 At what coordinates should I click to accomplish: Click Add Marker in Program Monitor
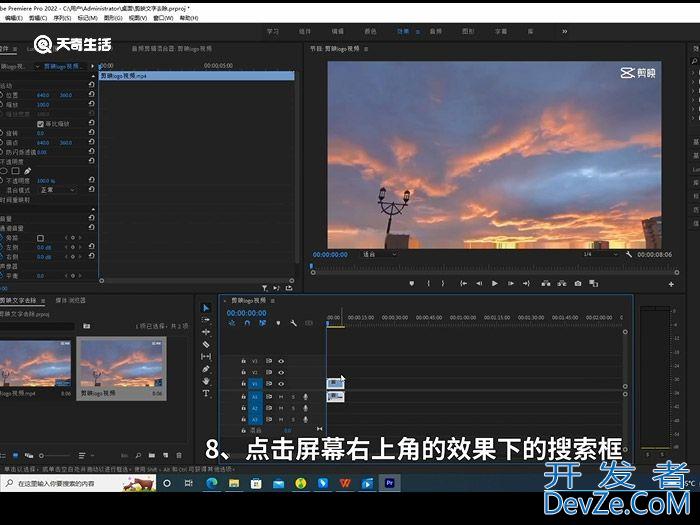pyautogui.click(x=412, y=283)
